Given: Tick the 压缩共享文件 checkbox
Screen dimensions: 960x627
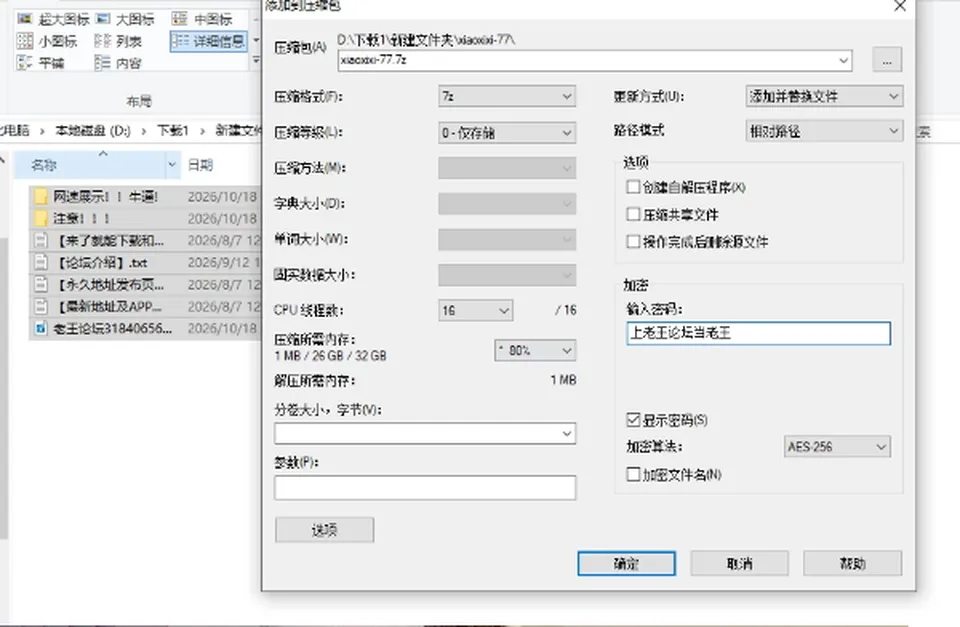Looking at the screenshot, I should pos(634,214).
